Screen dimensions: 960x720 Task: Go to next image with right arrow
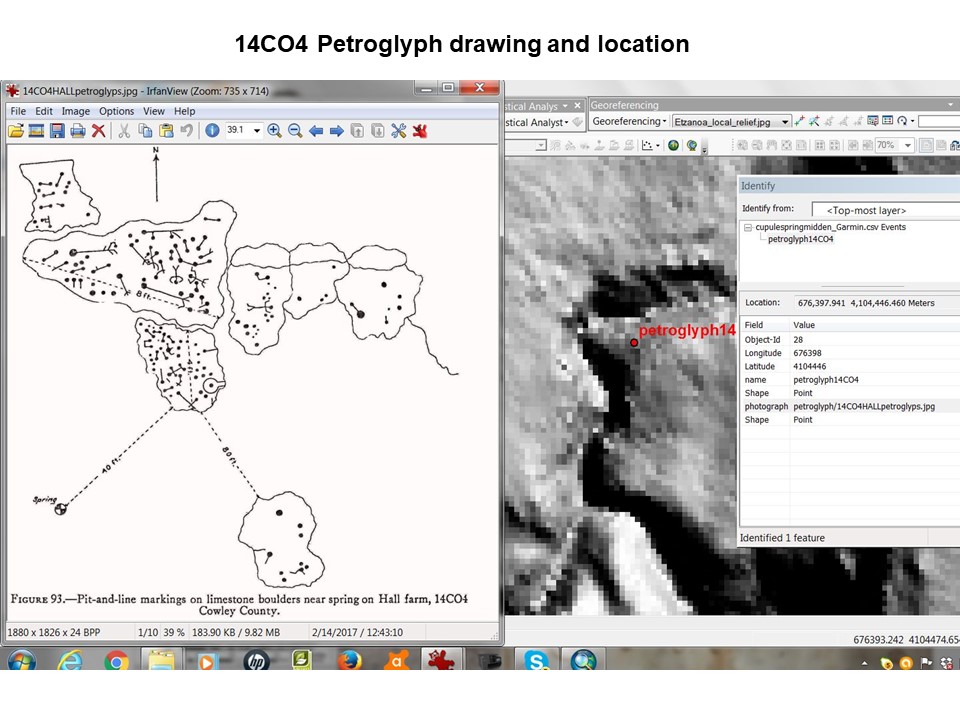pos(337,130)
